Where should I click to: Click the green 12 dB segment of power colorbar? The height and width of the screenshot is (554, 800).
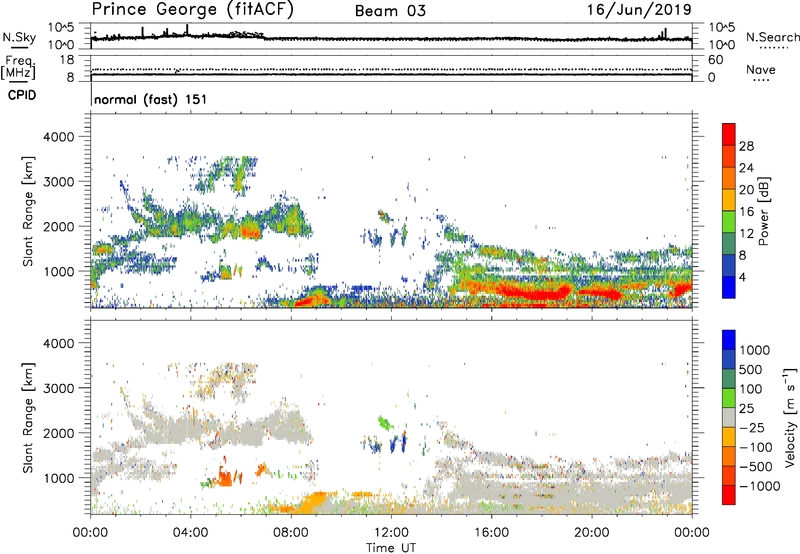click(729, 221)
